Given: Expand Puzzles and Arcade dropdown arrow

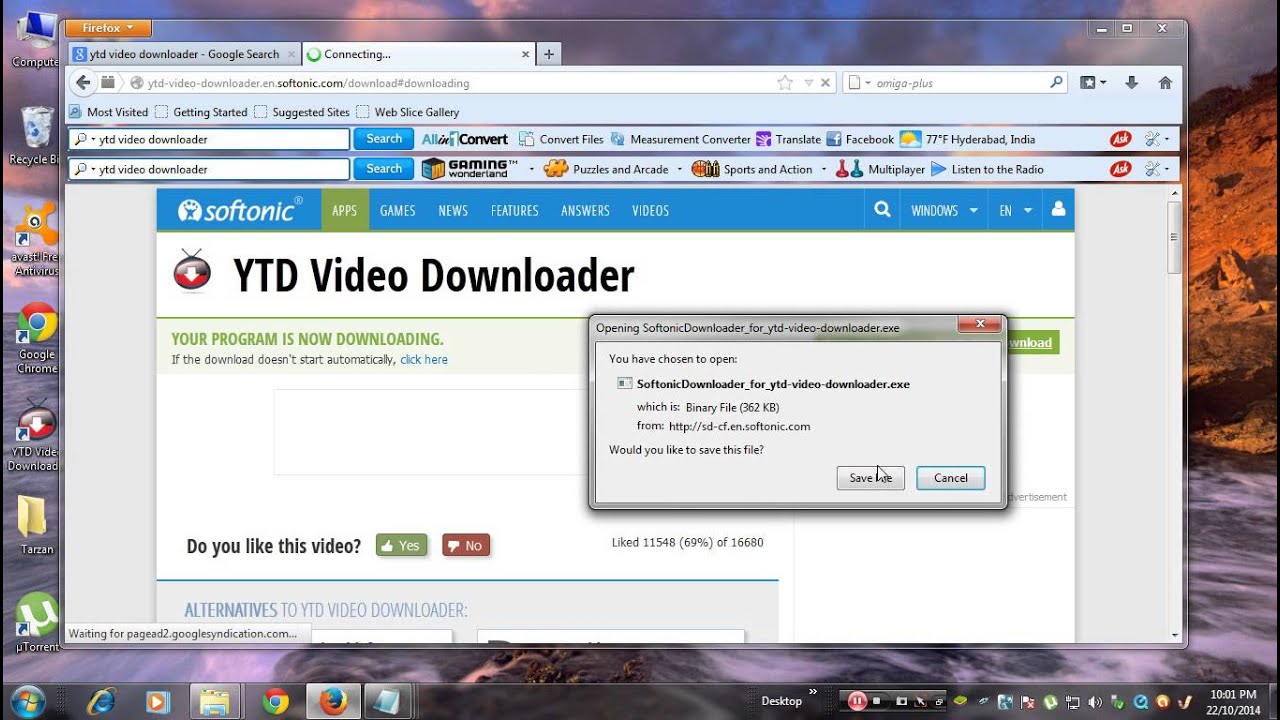Looking at the screenshot, I should (x=680, y=169).
